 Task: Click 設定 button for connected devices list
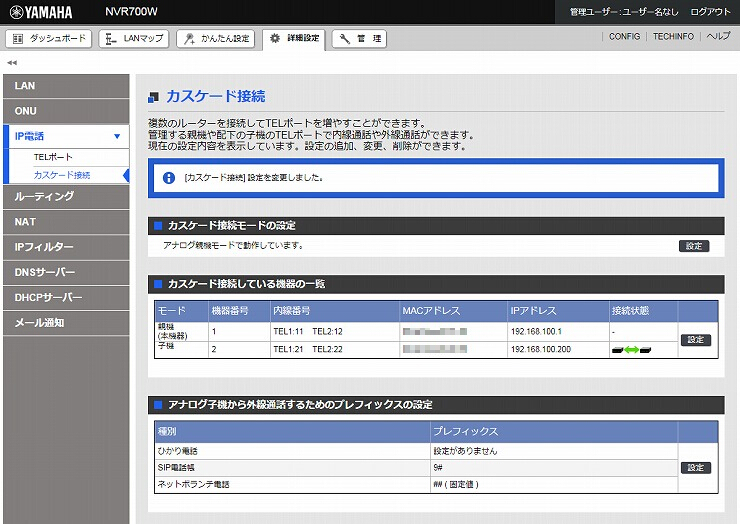click(696, 340)
